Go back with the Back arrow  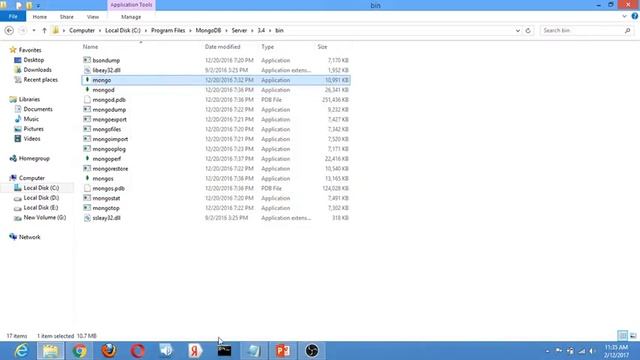[x=9, y=31]
